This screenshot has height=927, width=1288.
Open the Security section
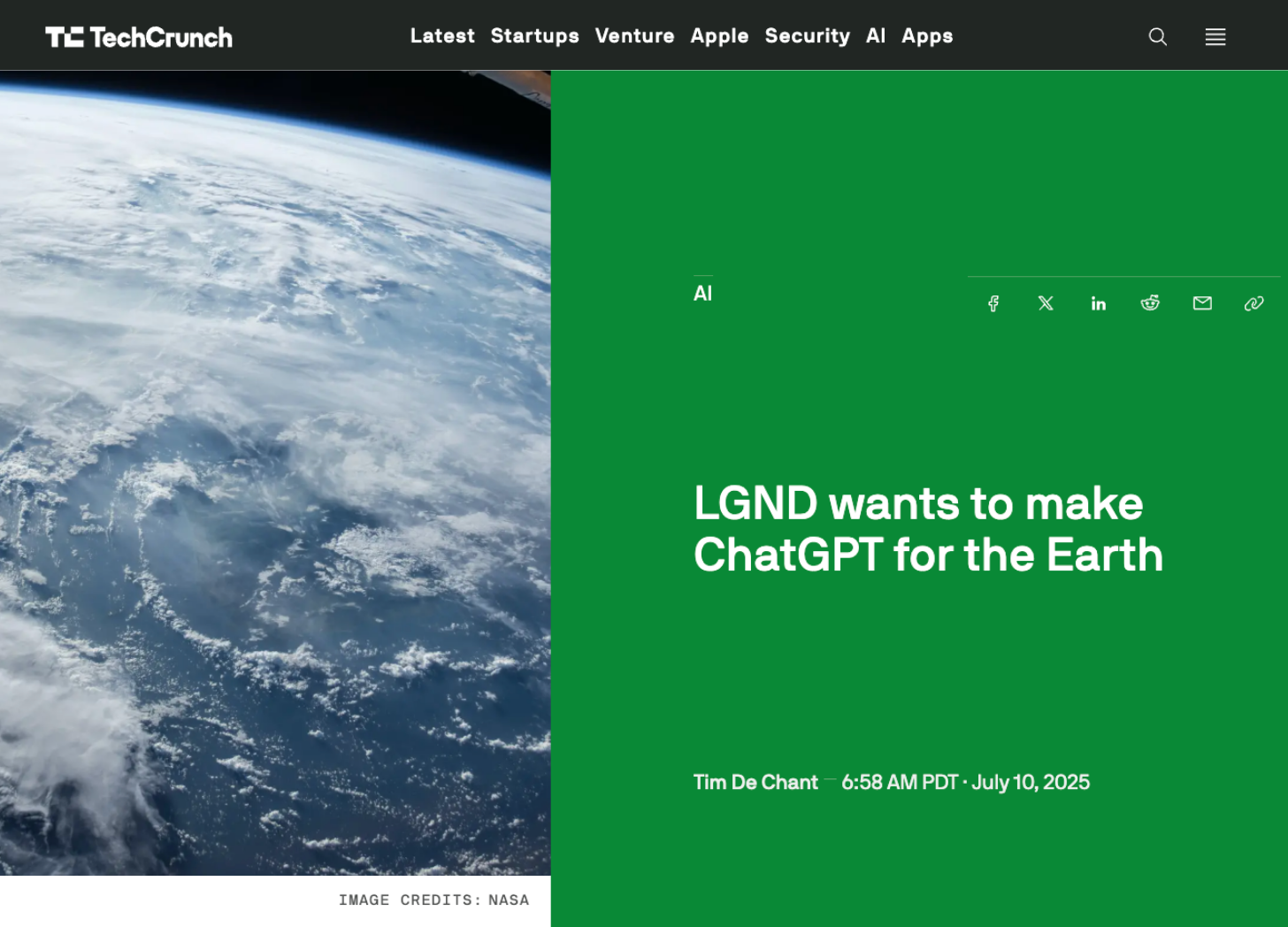tap(807, 36)
